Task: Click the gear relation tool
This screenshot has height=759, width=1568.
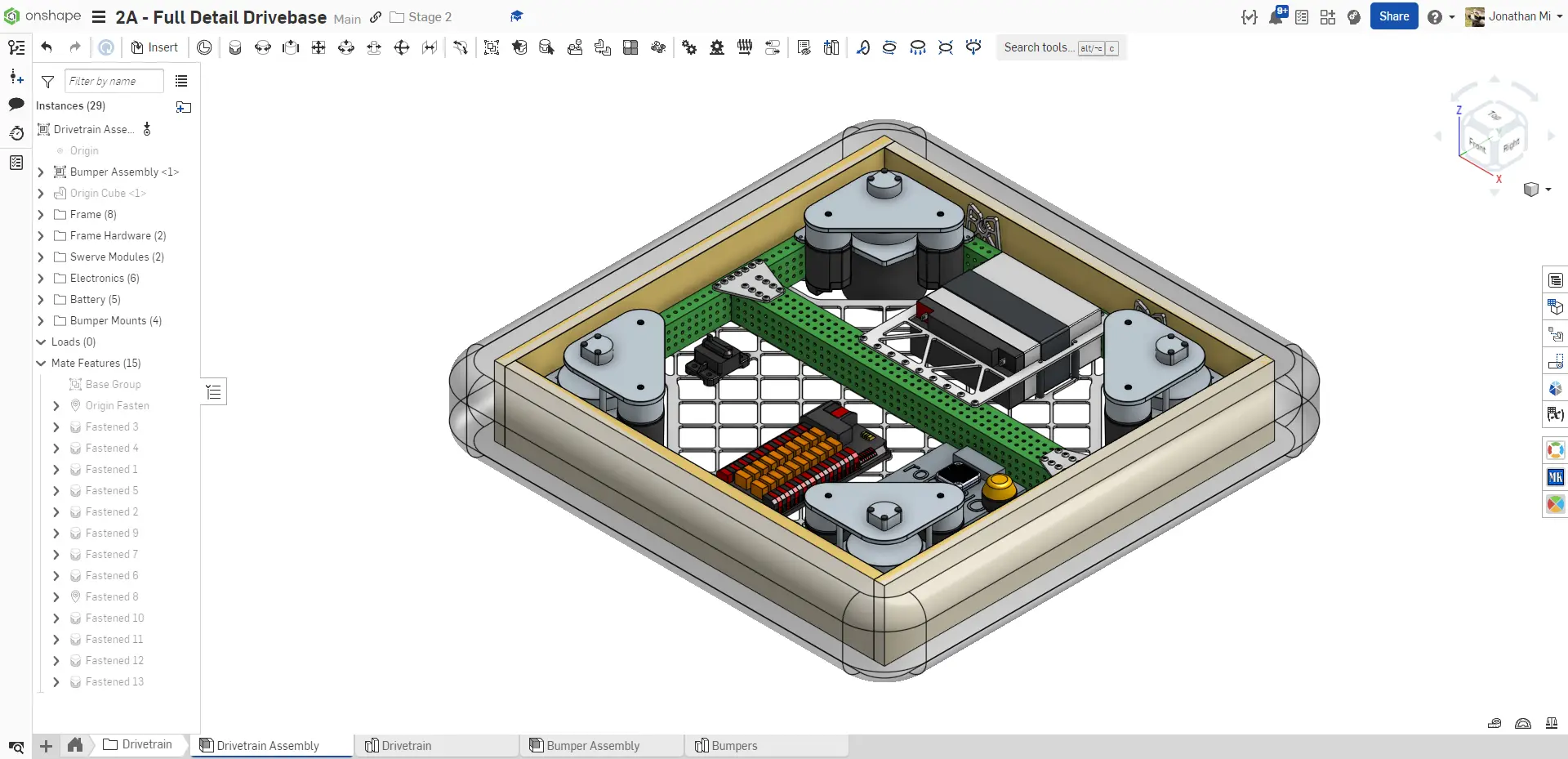Action: [x=689, y=47]
